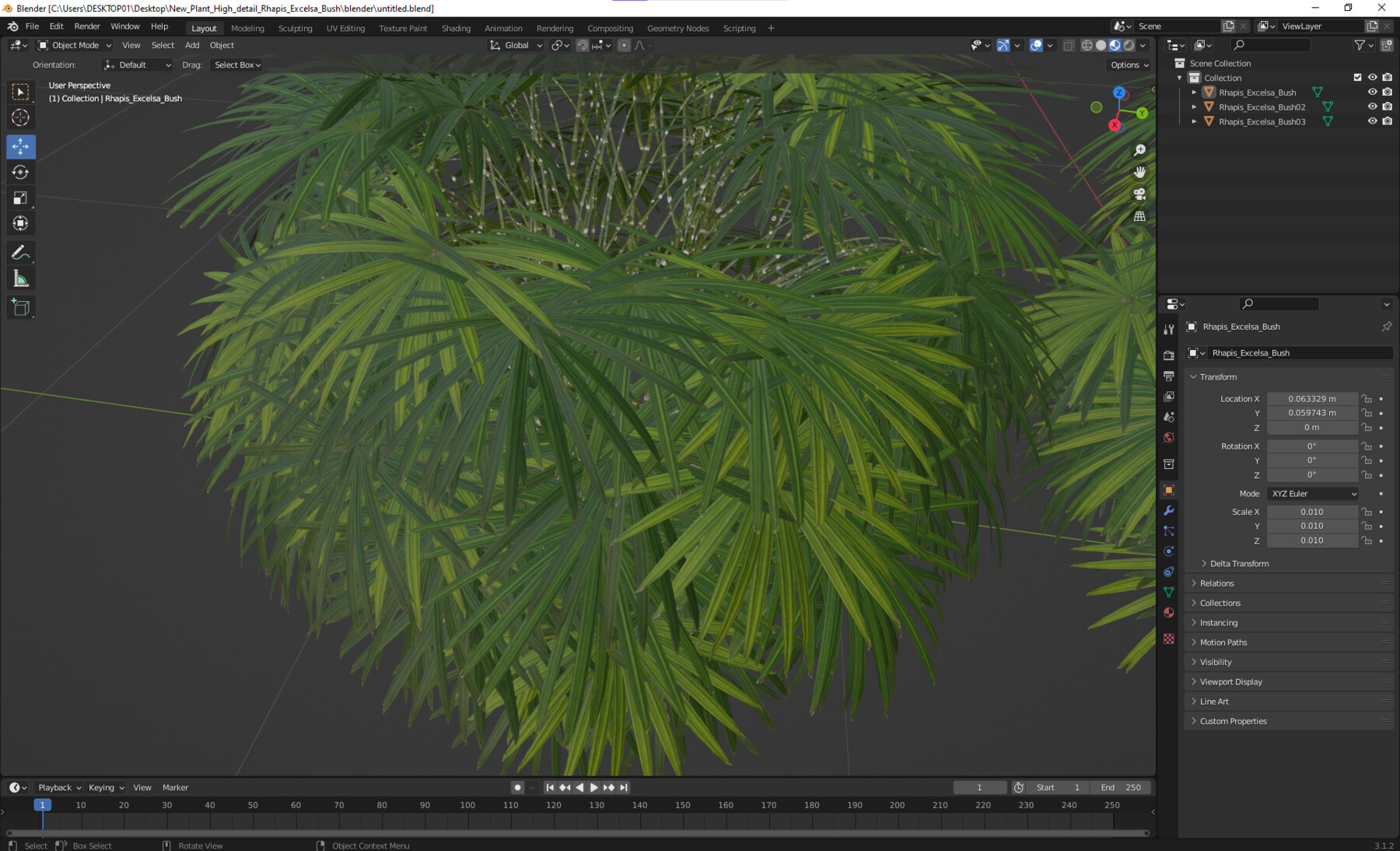Open the XYZ Euler rotation mode dropdown
Viewport: 1400px width, 851px height.
[1312, 493]
